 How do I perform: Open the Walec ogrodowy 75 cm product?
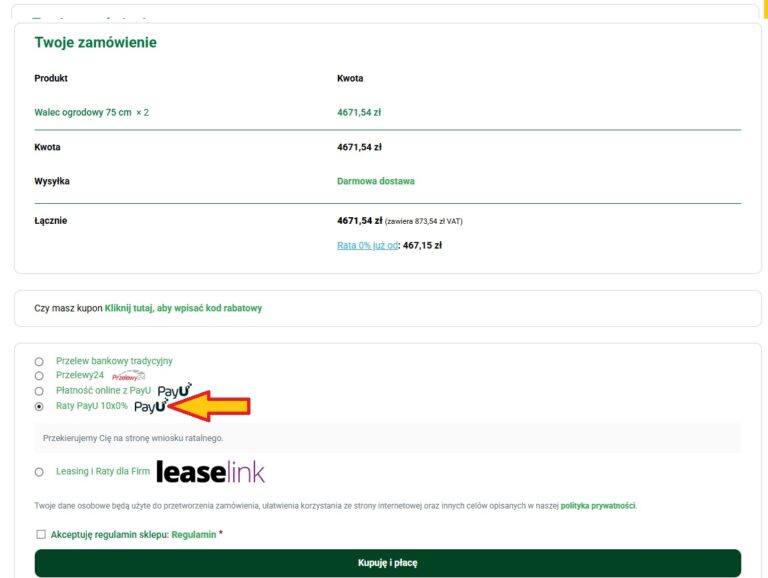tap(83, 112)
